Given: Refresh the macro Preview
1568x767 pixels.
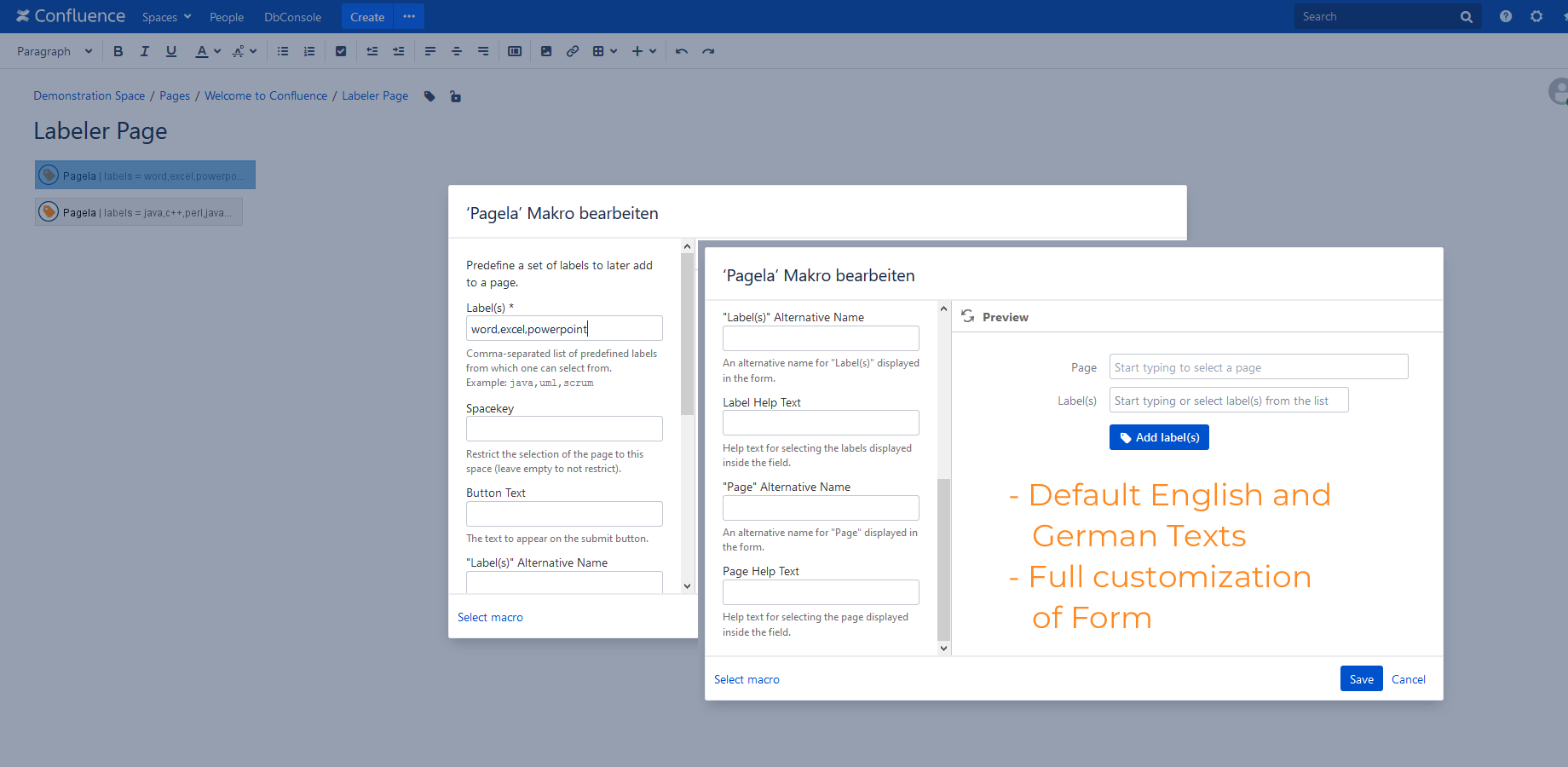Looking at the screenshot, I should coord(968,316).
